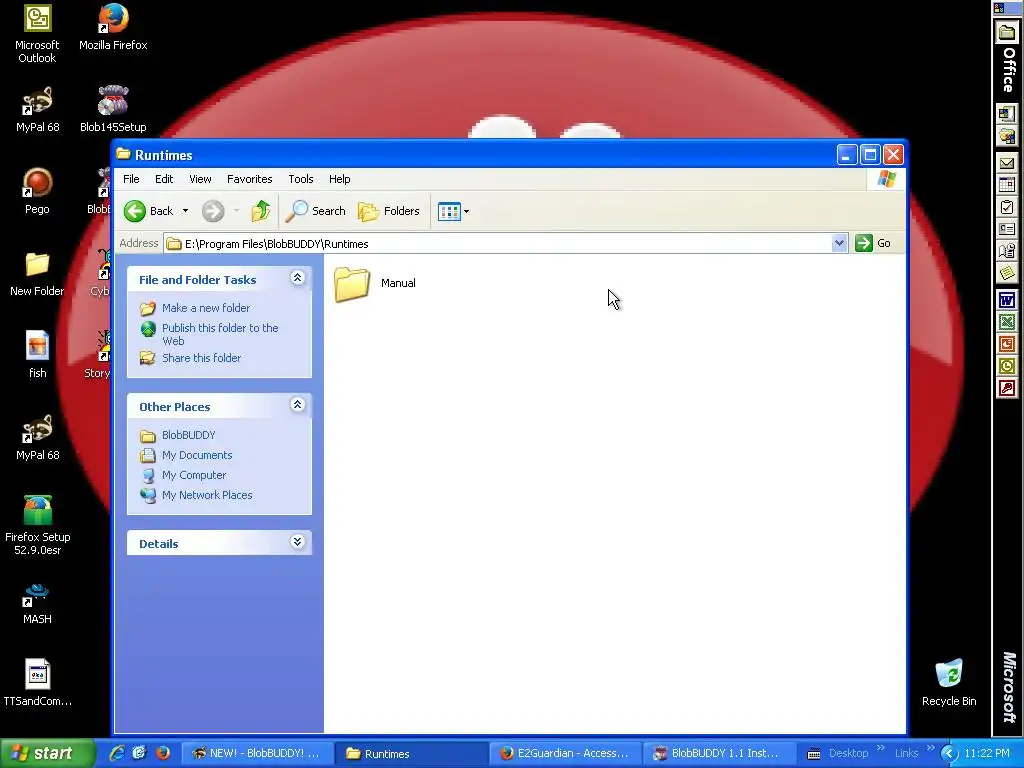Toggle the Folders tree pane
The width and height of the screenshot is (1024, 768).
coord(389,211)
